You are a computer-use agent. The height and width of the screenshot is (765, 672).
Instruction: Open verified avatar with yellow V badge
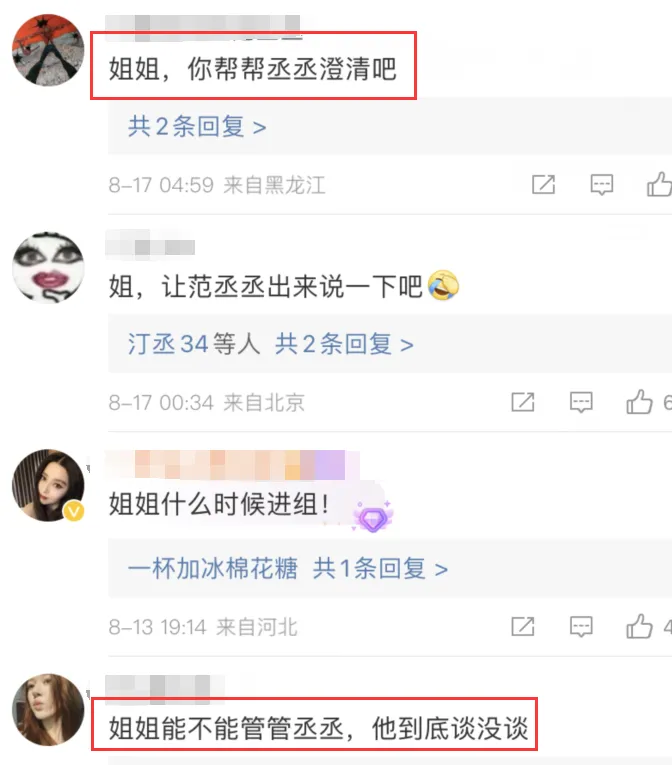point(48,485)
